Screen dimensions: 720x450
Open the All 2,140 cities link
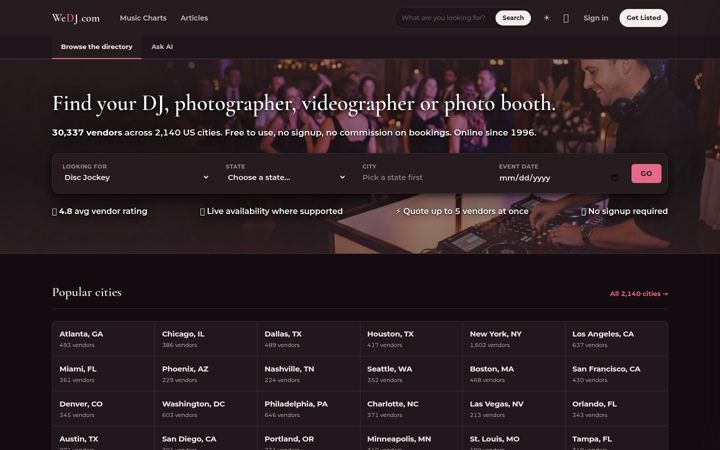(x=639, y=294)
